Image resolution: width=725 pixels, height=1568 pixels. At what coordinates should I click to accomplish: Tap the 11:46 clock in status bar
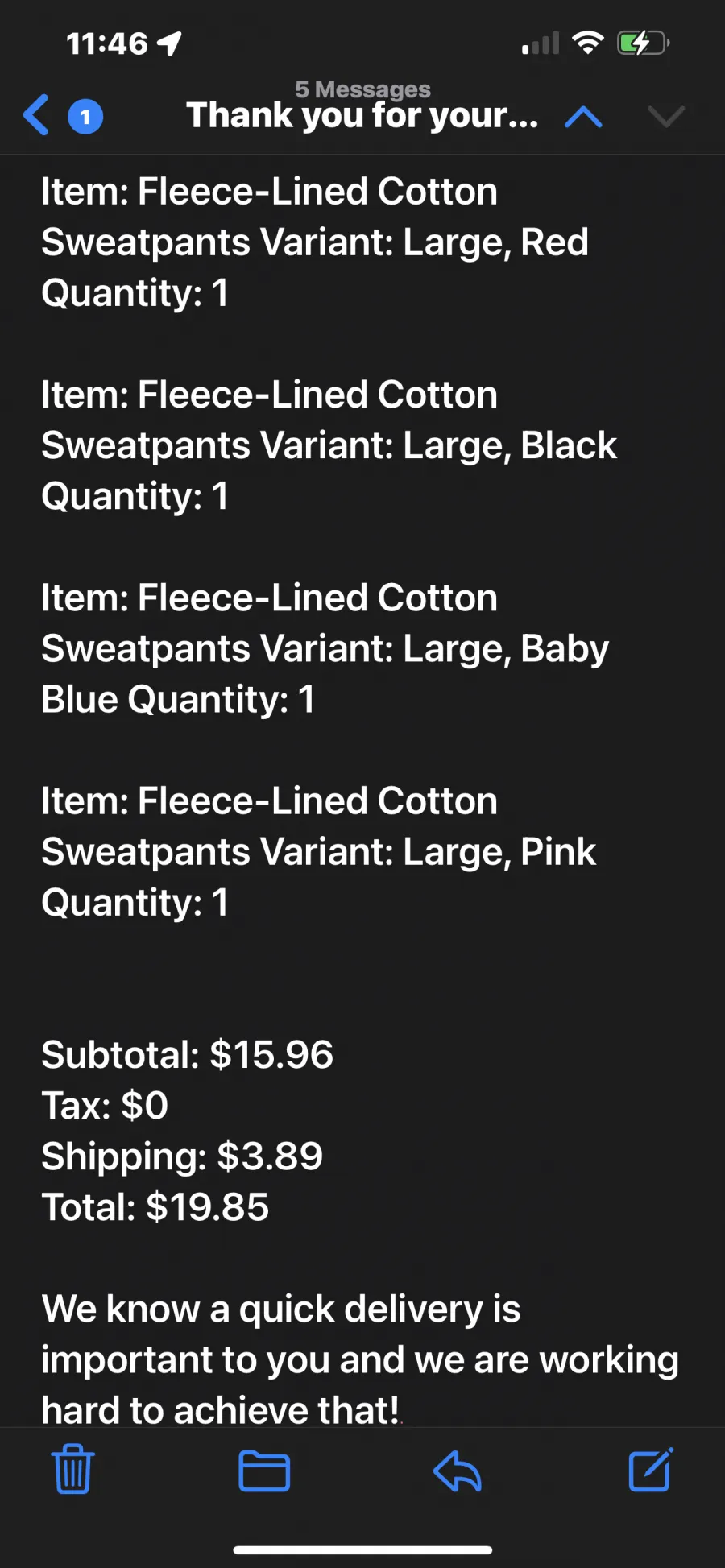coord(107,43)
